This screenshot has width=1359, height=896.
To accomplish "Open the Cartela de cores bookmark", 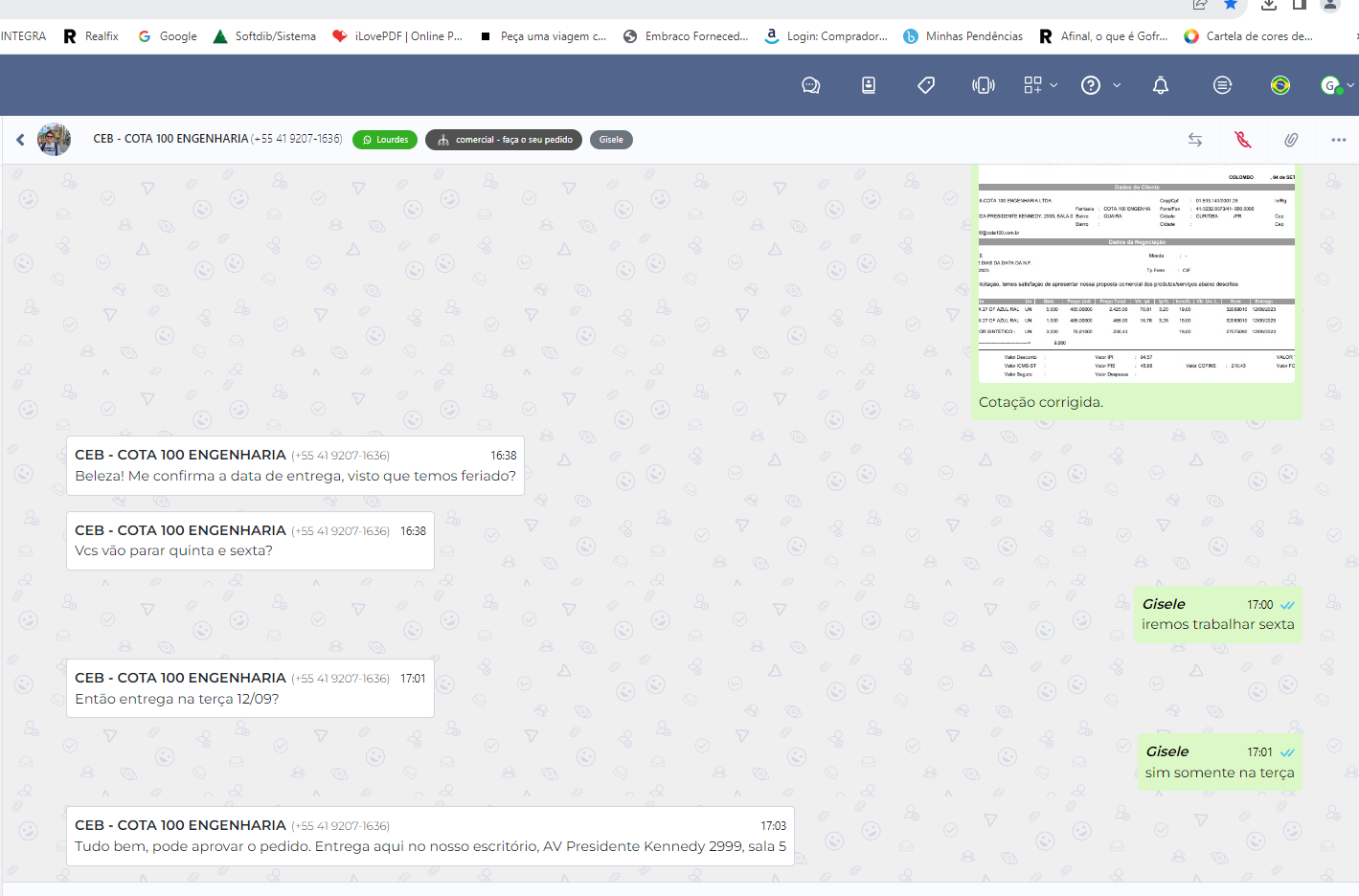I will click(1249, 36).
